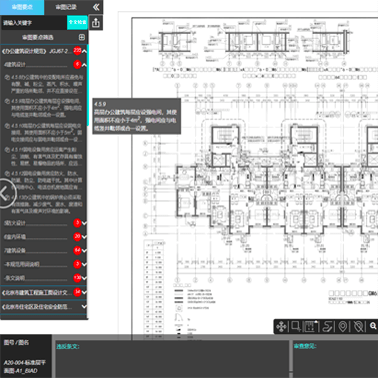Expand the 7建筑设备 section
This screenshot has width=378, height=378.
84,250
